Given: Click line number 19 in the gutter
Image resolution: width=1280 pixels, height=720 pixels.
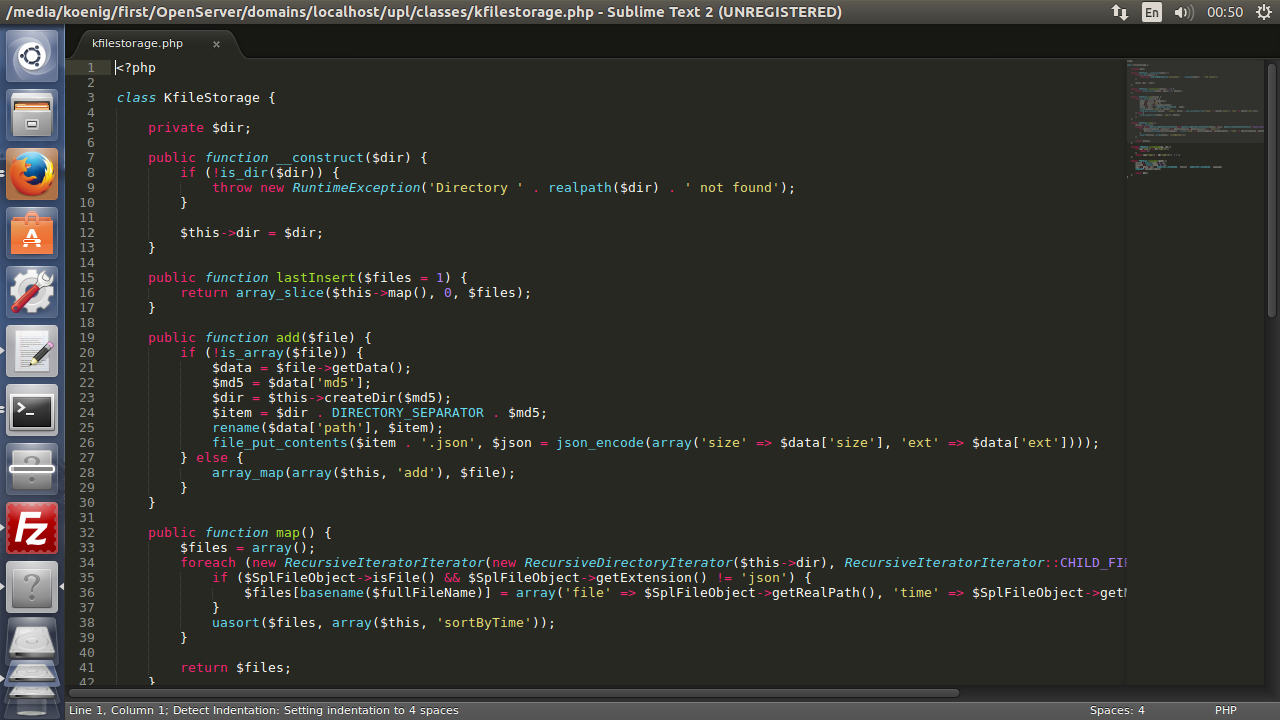Looking at the screenshot, I should tap(87, 338).
